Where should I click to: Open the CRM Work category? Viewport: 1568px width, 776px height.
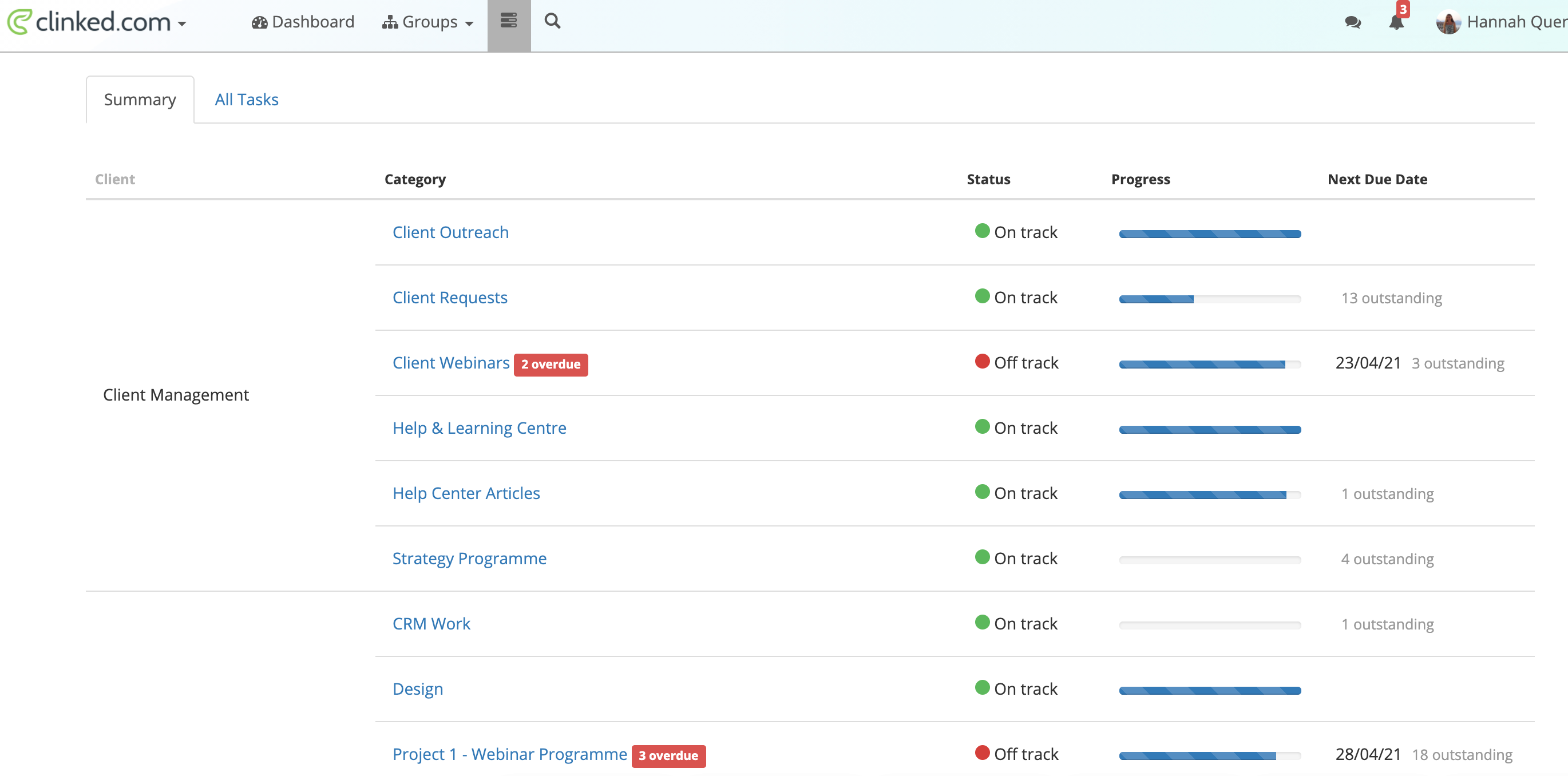(431, 623)
